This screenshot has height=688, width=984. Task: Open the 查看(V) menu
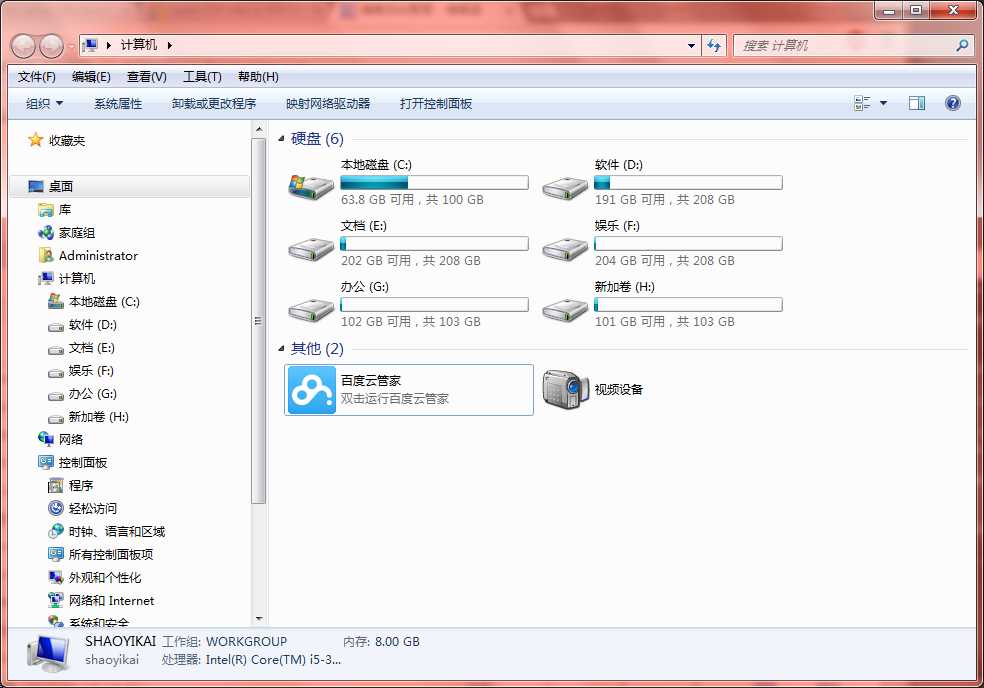[147, 77]
